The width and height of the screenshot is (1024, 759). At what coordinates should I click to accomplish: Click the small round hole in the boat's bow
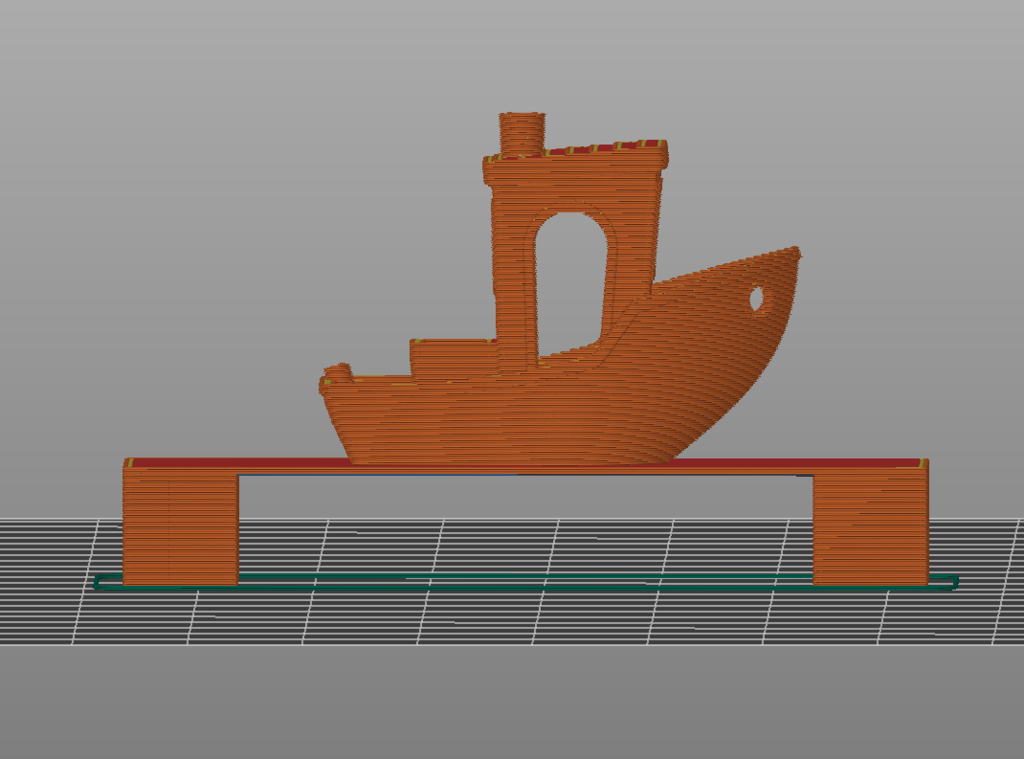tap(758, 299)
